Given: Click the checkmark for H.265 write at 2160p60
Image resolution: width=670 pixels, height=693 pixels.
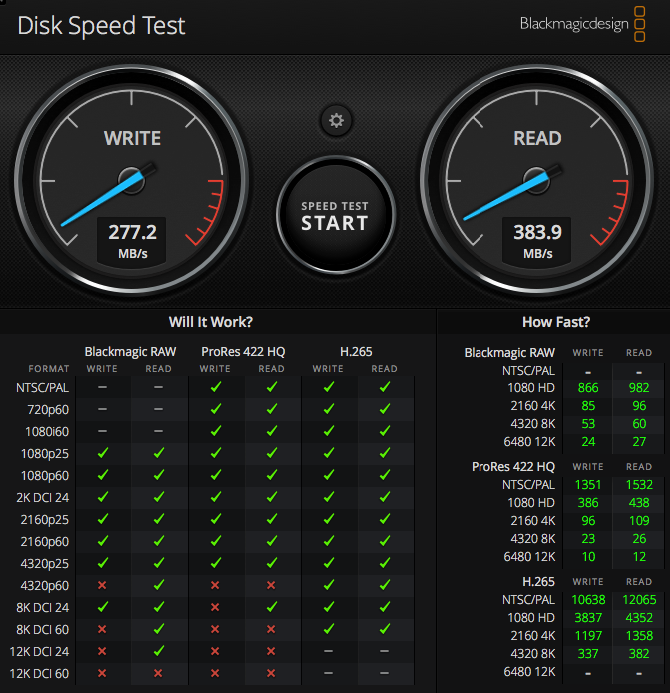Looking at the screenshot, I should tap(328, 541).
